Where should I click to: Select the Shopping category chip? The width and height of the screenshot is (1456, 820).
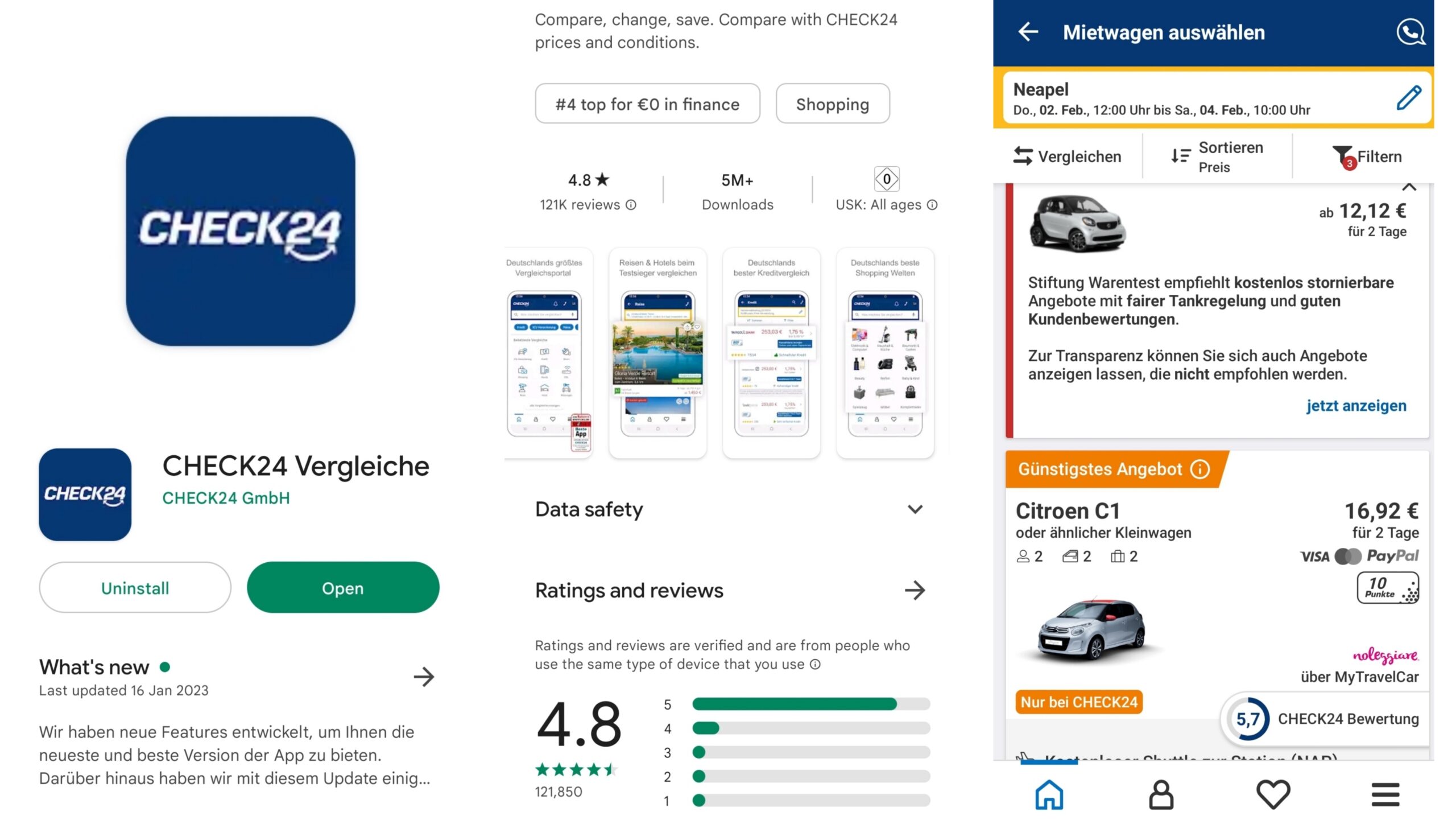click(x=833, y=104)
